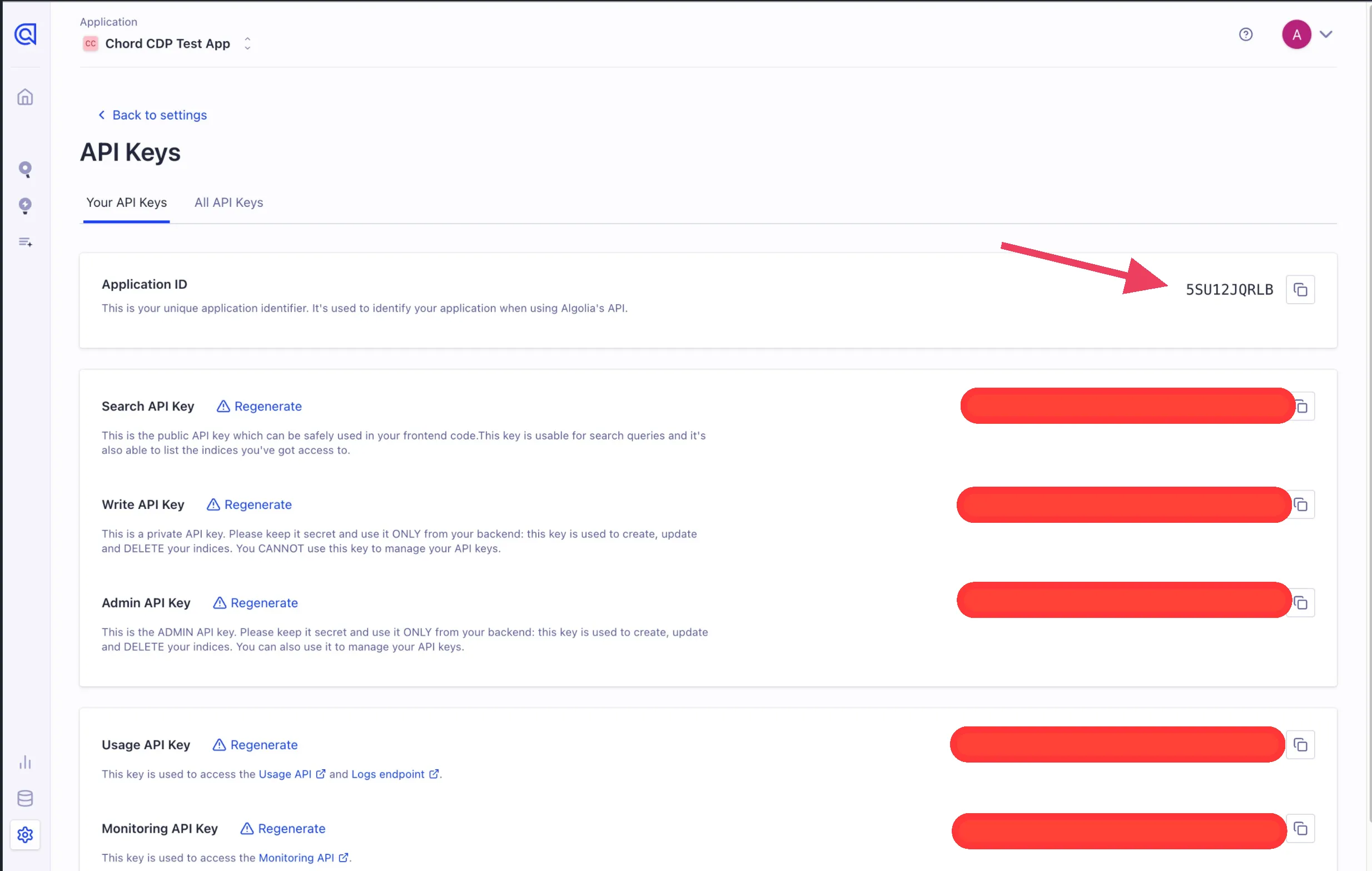1372x871 pixels.
Task: Click the Application ID label
Action: point(144,284)
